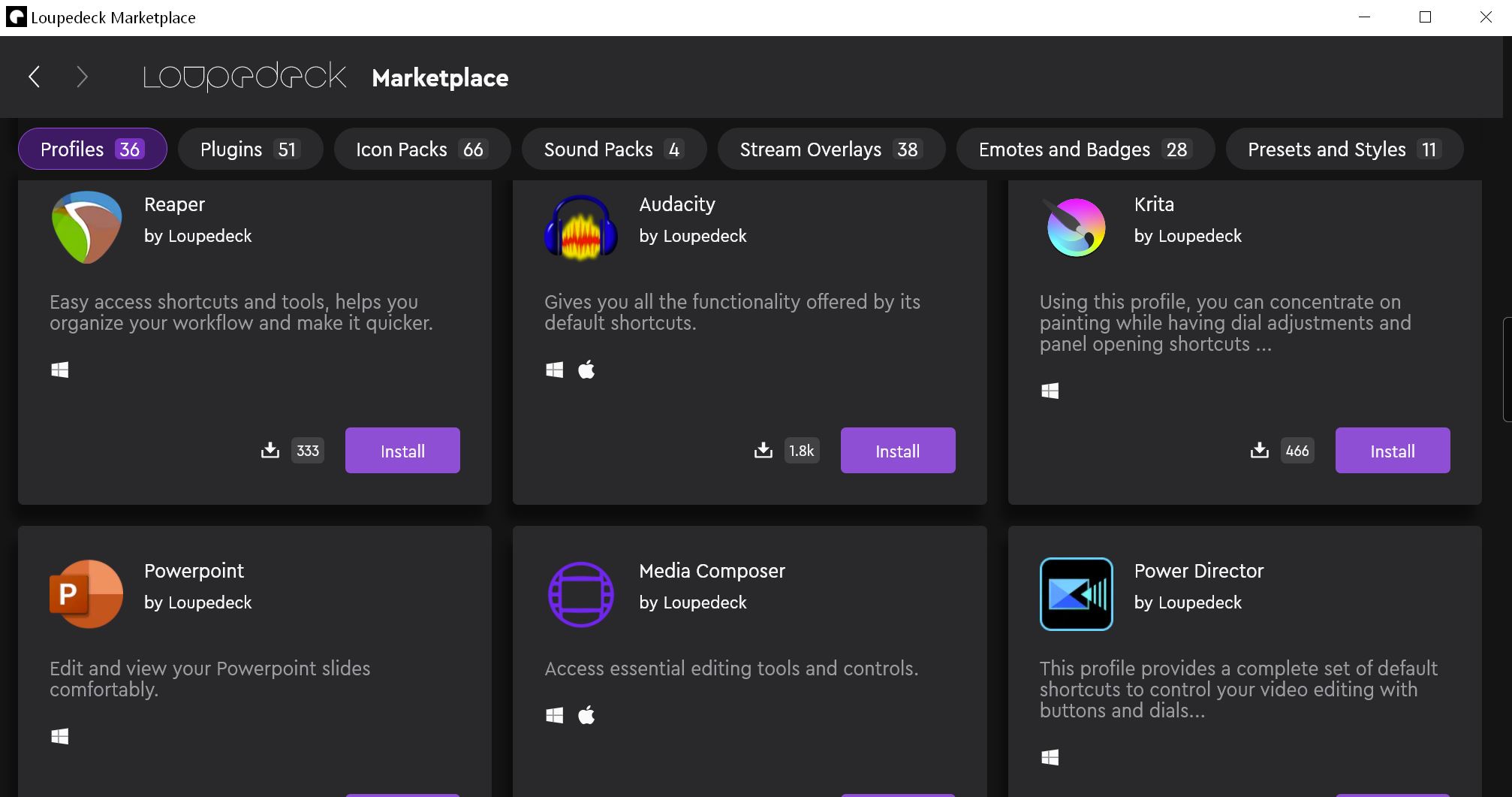Click Windows platform icon on Powerpoint card
Image resolution: width=1512 pixels, height=797 pixels.
tap(60, 736)
